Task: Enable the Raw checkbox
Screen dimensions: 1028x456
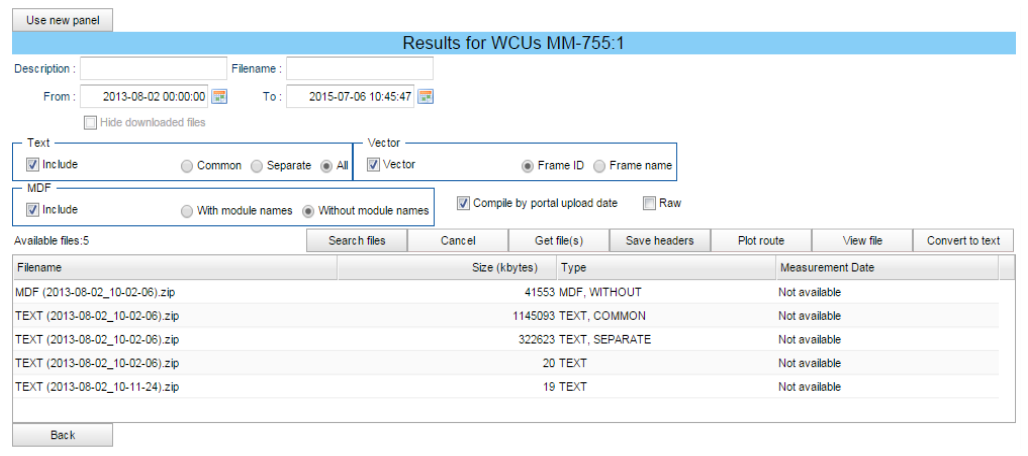Action: 650,203
